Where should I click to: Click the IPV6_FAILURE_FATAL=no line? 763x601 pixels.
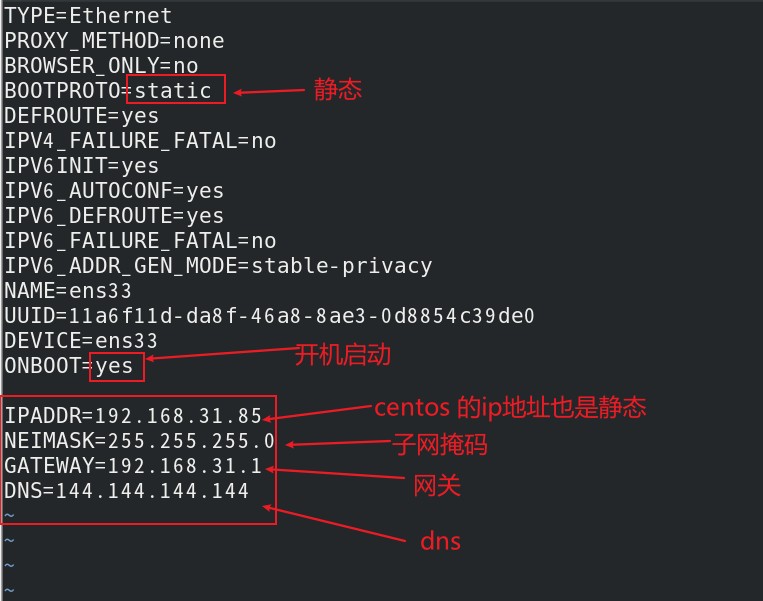[140, 241]
